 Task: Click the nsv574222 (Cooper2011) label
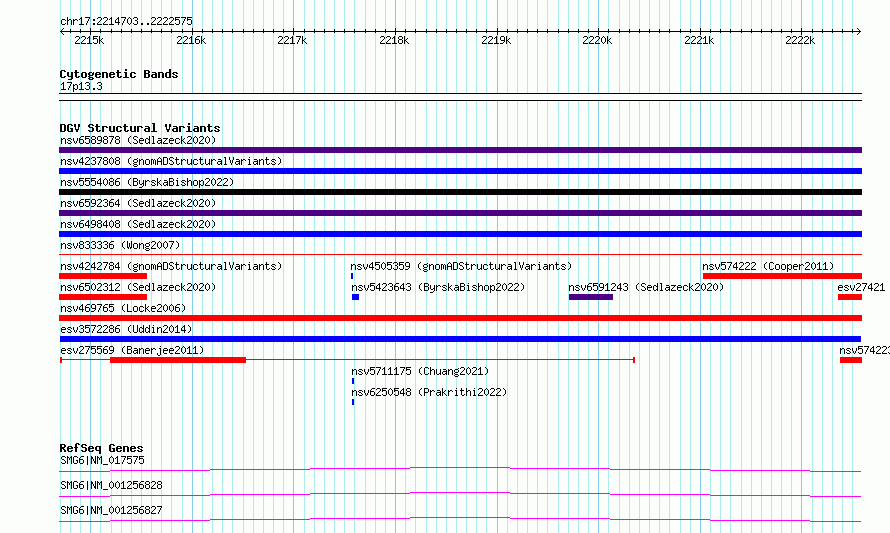coord(768,266)
